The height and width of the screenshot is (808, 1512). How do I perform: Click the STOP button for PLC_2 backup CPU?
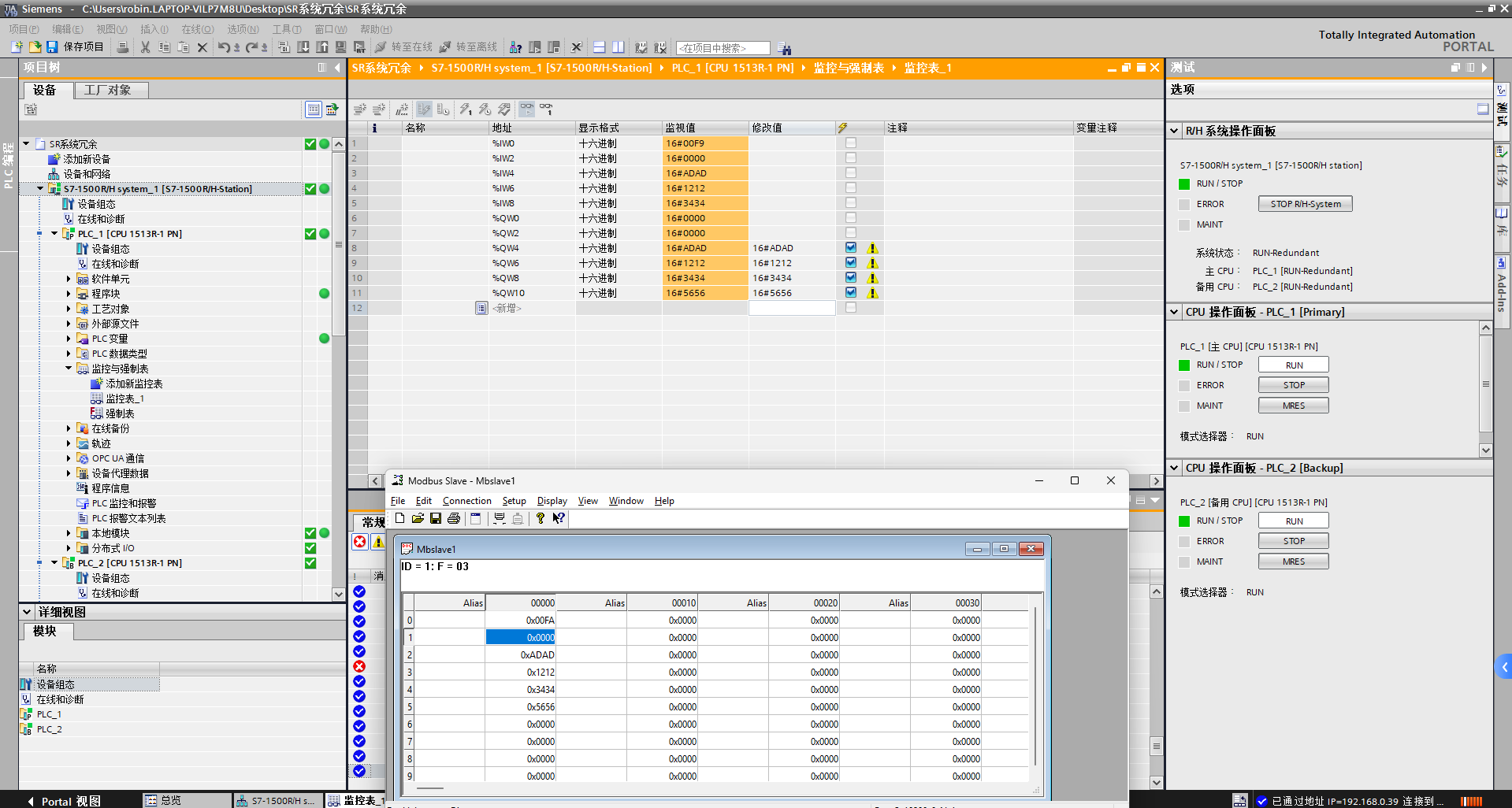click(1294, 541)
